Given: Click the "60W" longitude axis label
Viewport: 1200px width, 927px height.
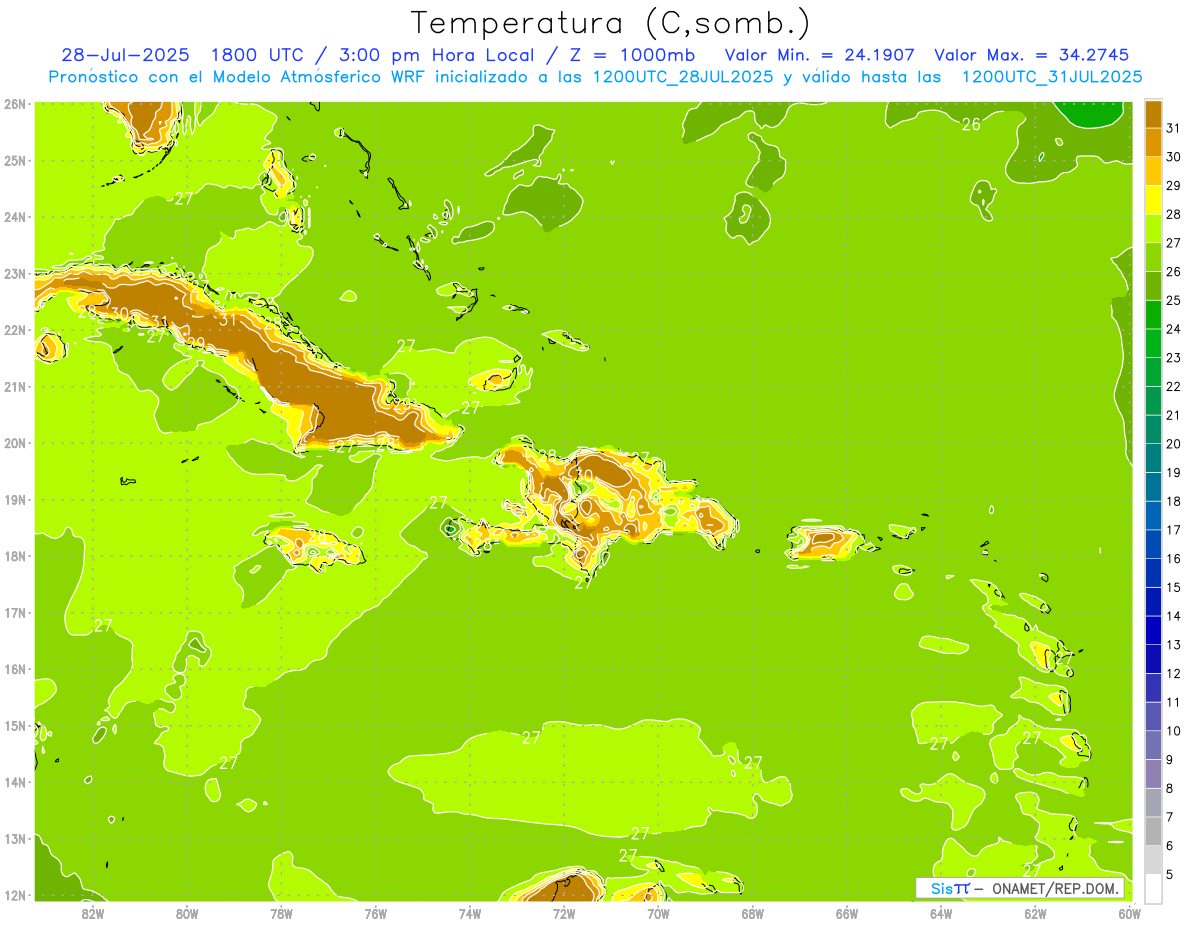Looking at the screenshot, I should [1129, 913].
